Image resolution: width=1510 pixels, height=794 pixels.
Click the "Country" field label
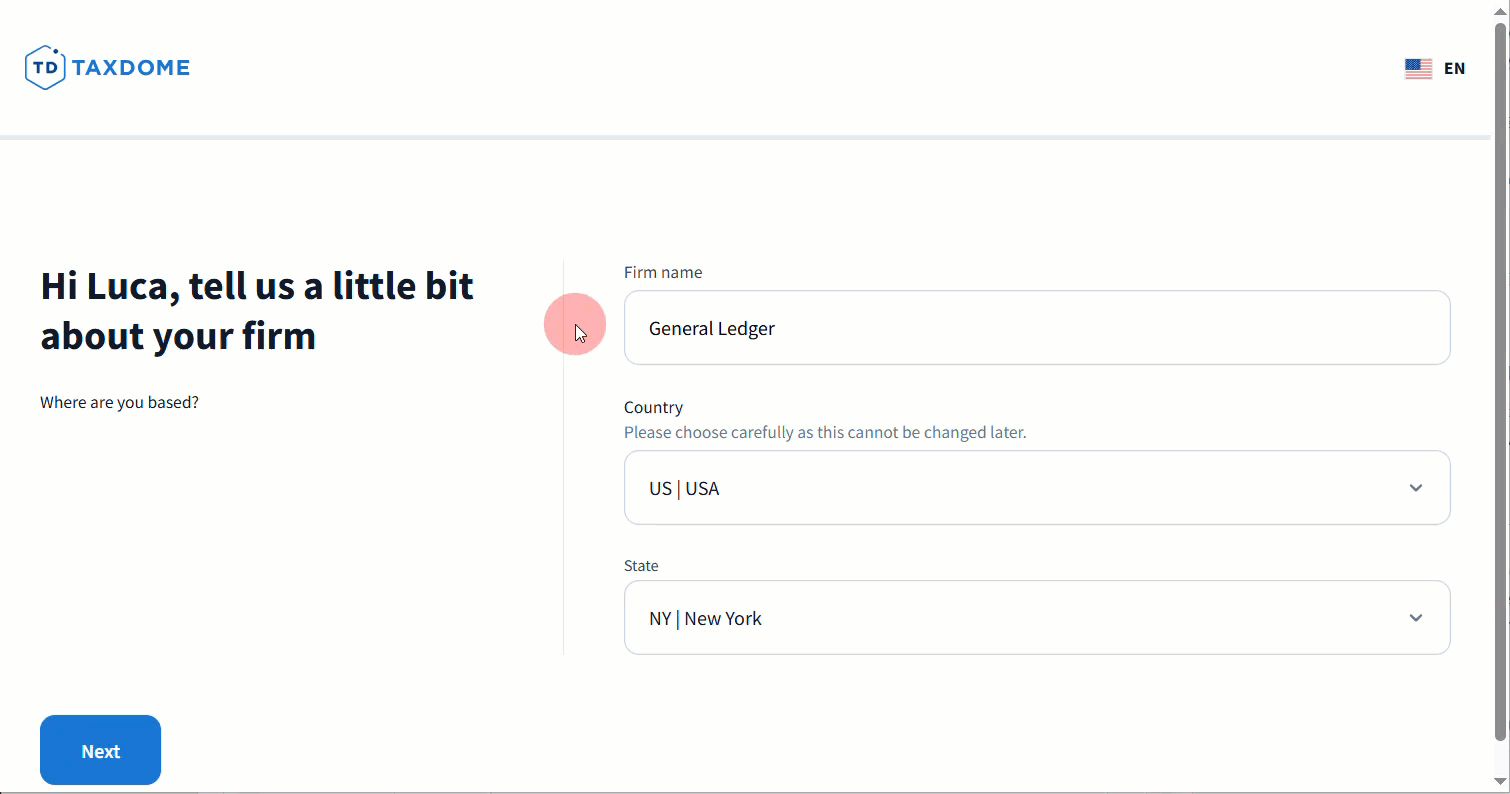[x=653, y=407]
